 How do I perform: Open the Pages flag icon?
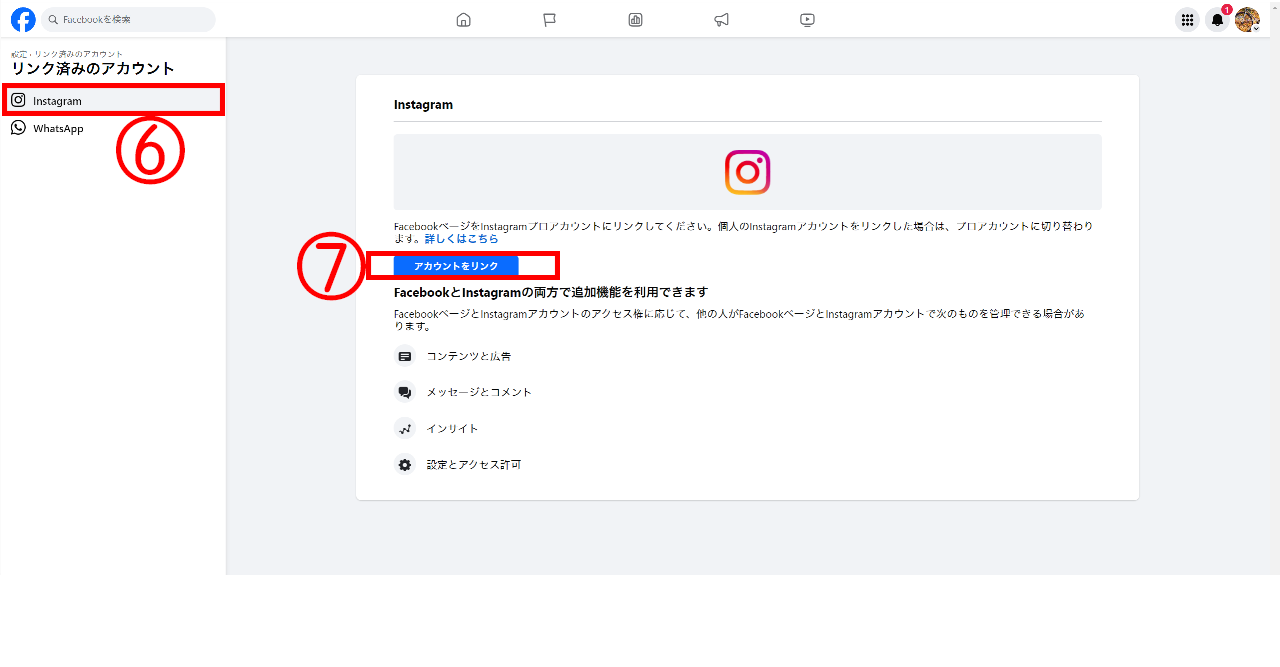click(549, 19)
